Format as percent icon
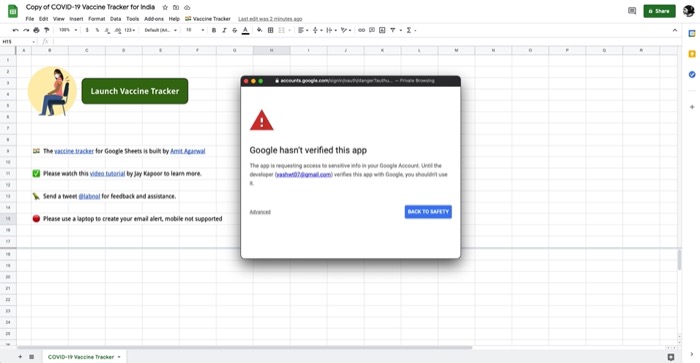This screenshot has width=700, height=363. 97,30
